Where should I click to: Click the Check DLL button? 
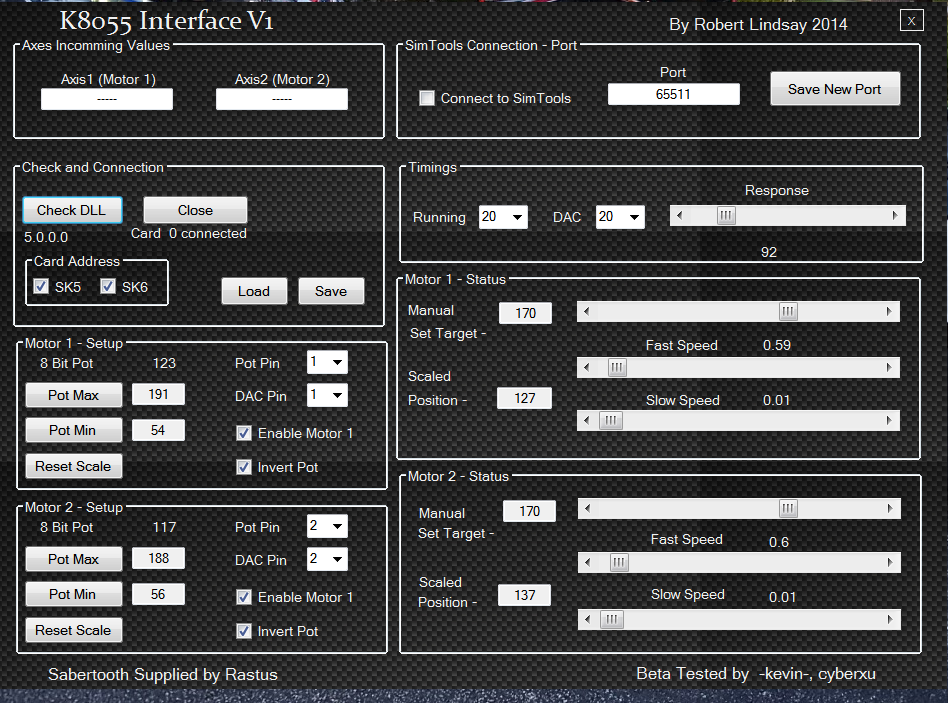click(72, 210)
